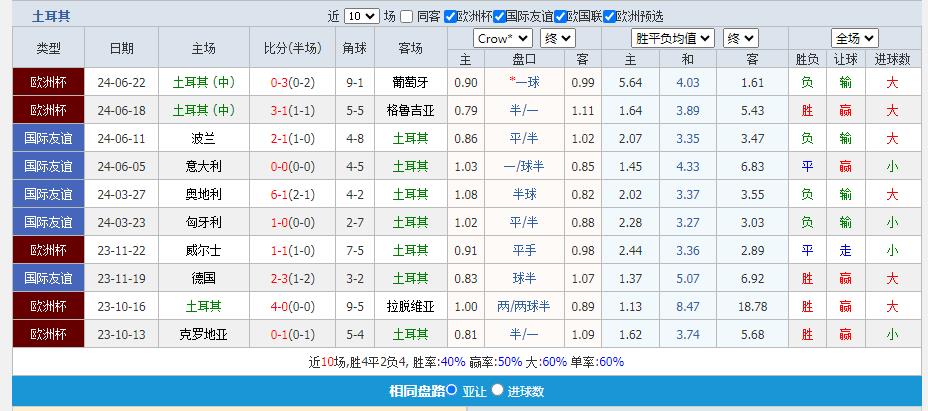Expand the Crow* bookmaker dropdown
This screenshot has width=928, height=411.
tap(504, 38)
